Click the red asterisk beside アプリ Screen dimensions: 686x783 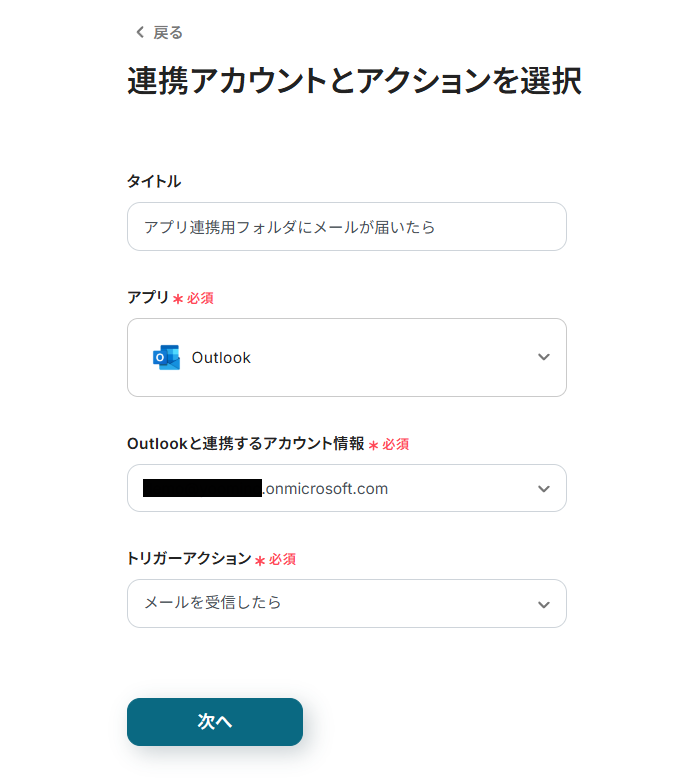pos(178,298)
